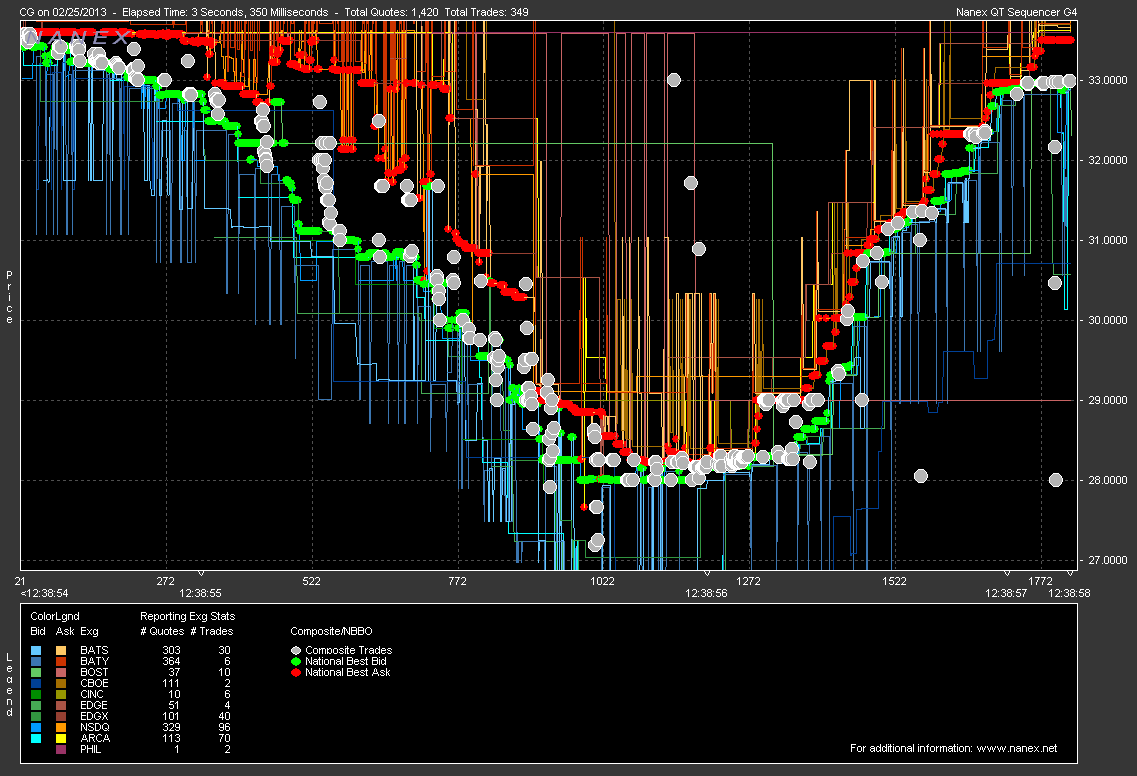Click the CBOE bid color swatch
Viewport: 1137px width, 776px height.
click(x=37, y=683)
